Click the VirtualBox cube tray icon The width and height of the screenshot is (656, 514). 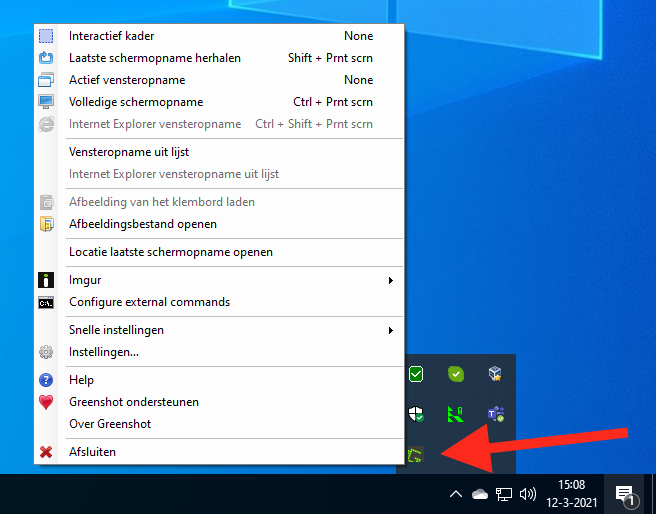494,374
